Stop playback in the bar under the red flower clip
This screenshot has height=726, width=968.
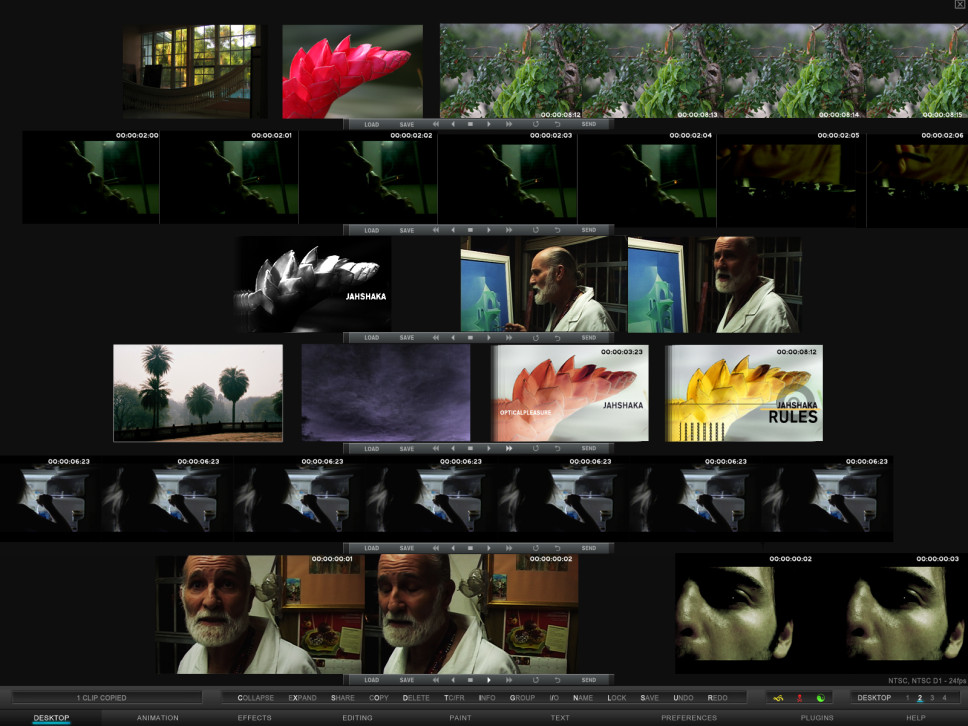pyautogui.click(x=470, y=124)
